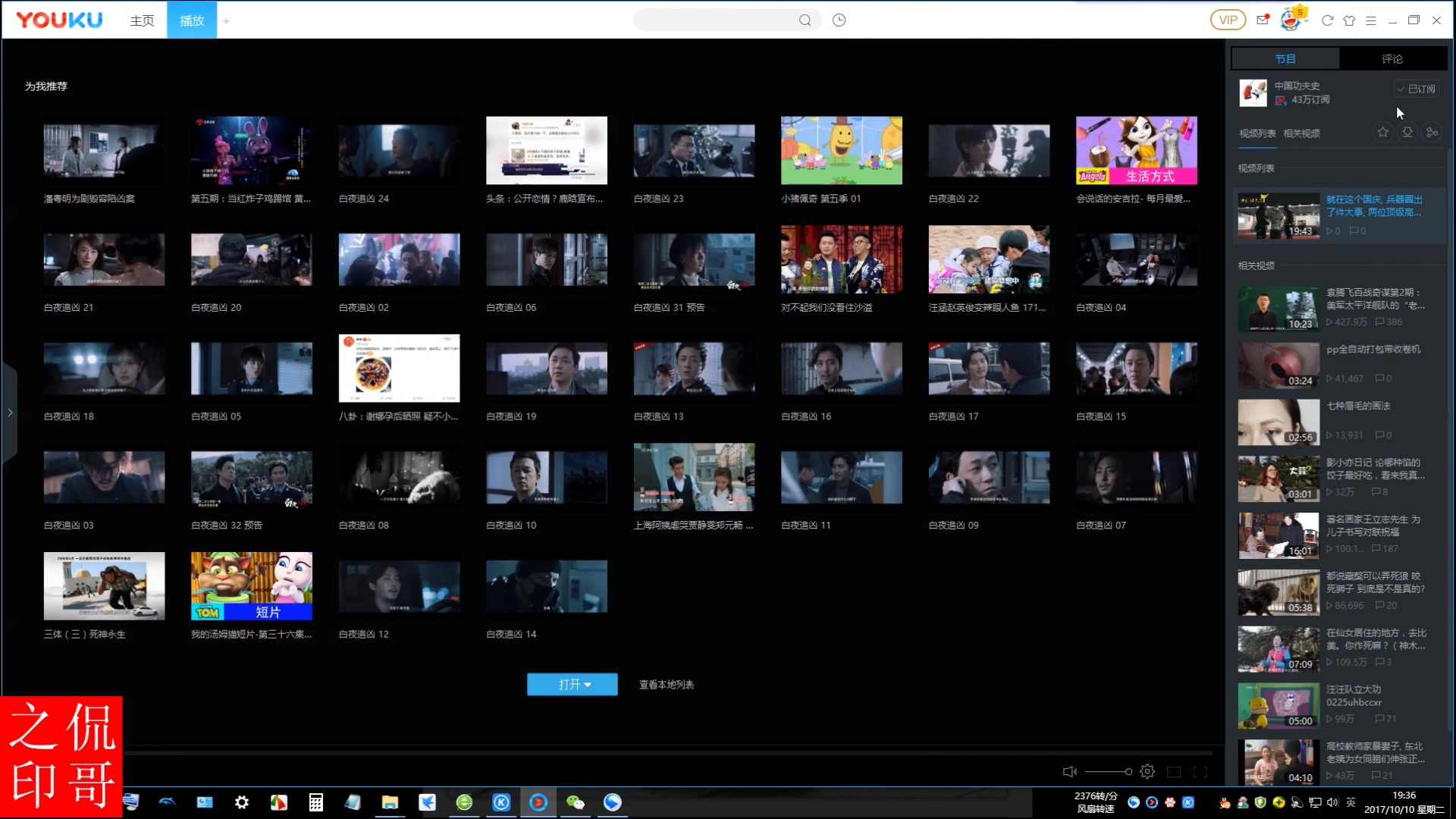1456x819 pixels.
Task: Click the share icon in side panel
Action: (1432, 133)
